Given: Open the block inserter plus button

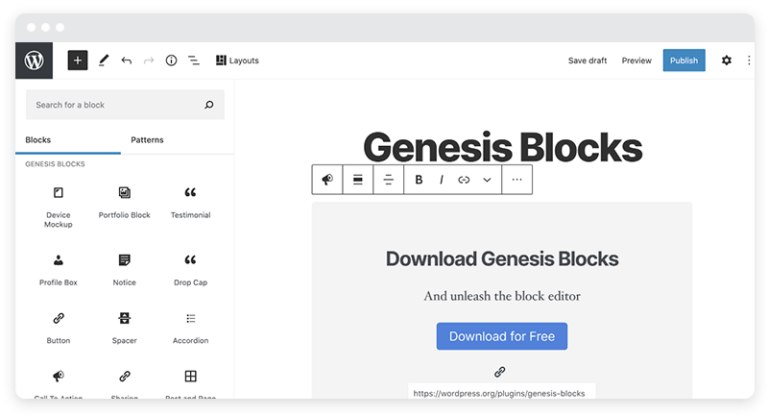Looking at the screenshot, I should pos(78,61).
